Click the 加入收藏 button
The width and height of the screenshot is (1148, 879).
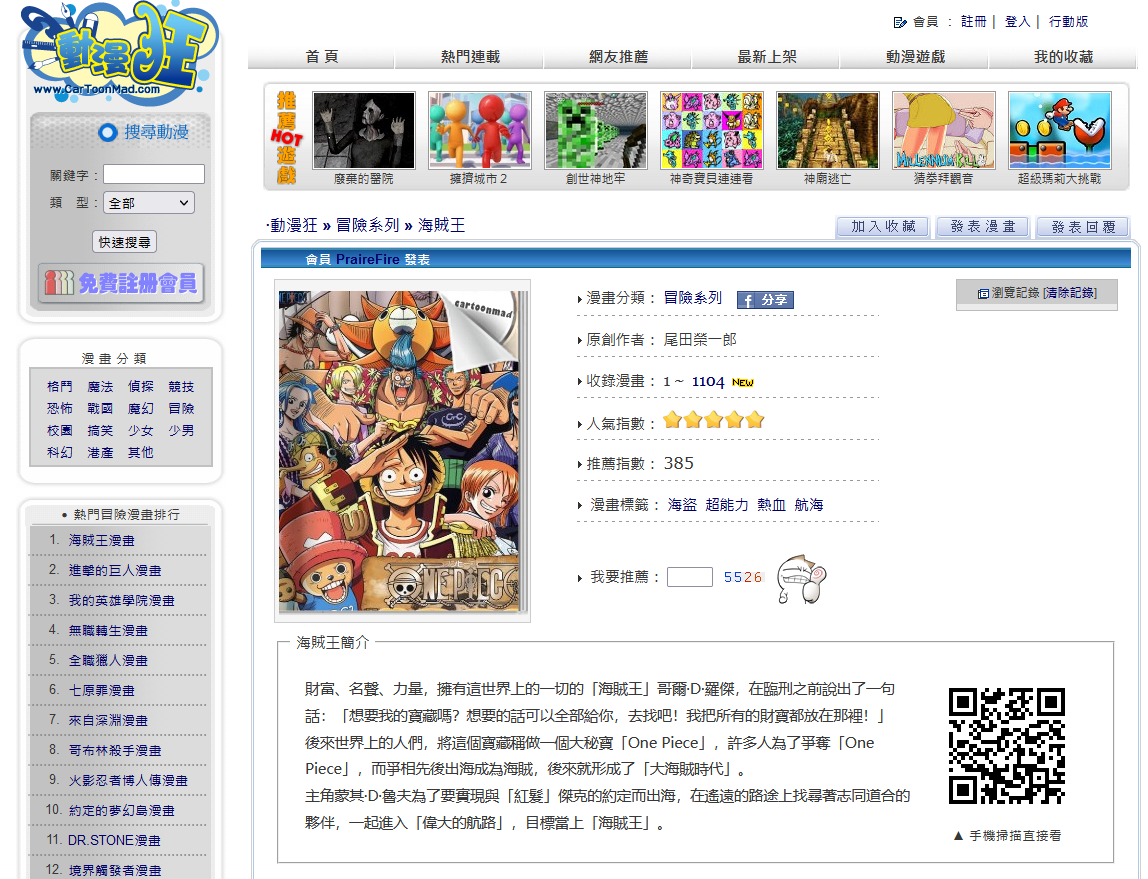point(882,227)
